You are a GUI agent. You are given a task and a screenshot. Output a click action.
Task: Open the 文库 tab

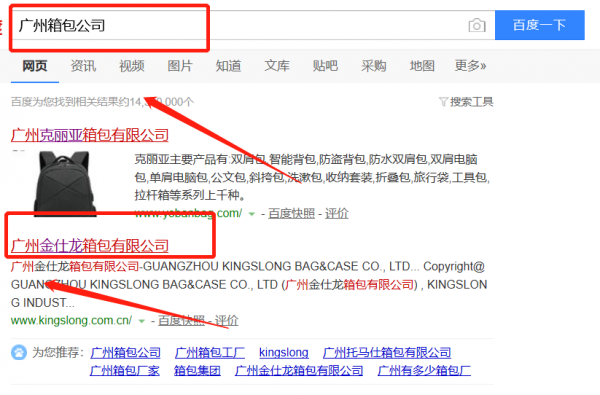point(277,66)
